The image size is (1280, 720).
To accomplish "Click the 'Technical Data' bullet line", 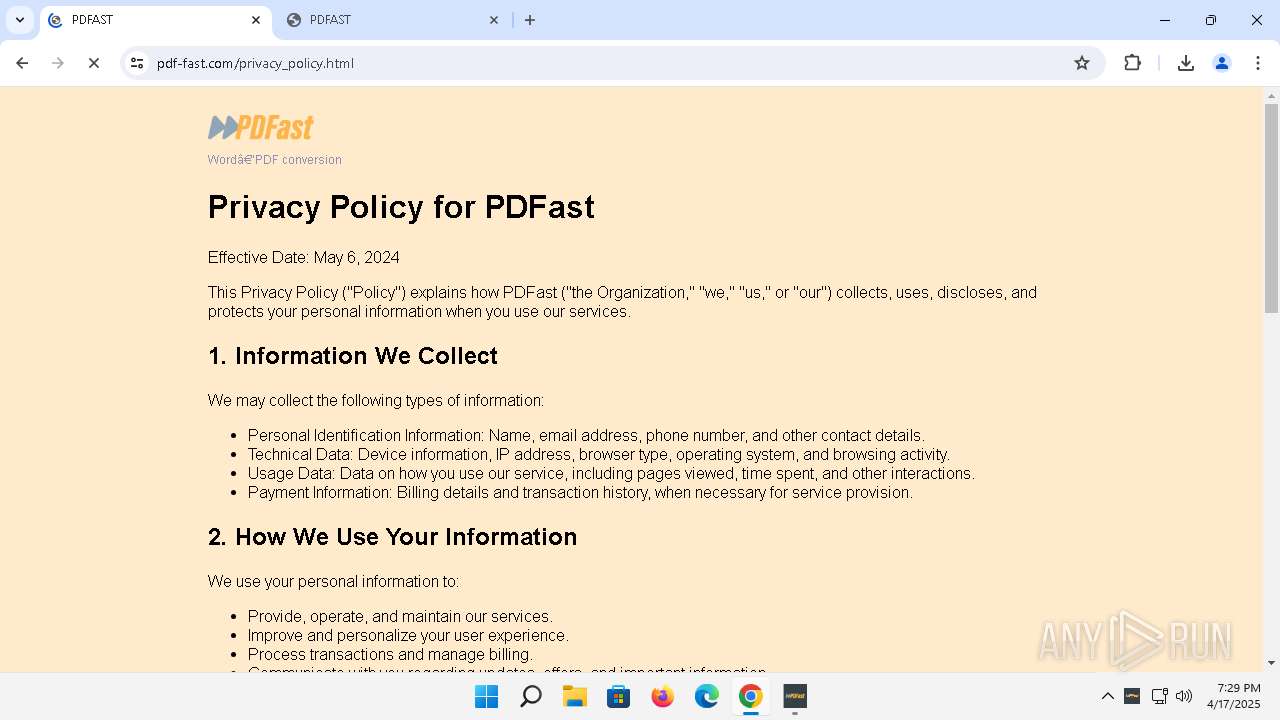I will 599,455.
